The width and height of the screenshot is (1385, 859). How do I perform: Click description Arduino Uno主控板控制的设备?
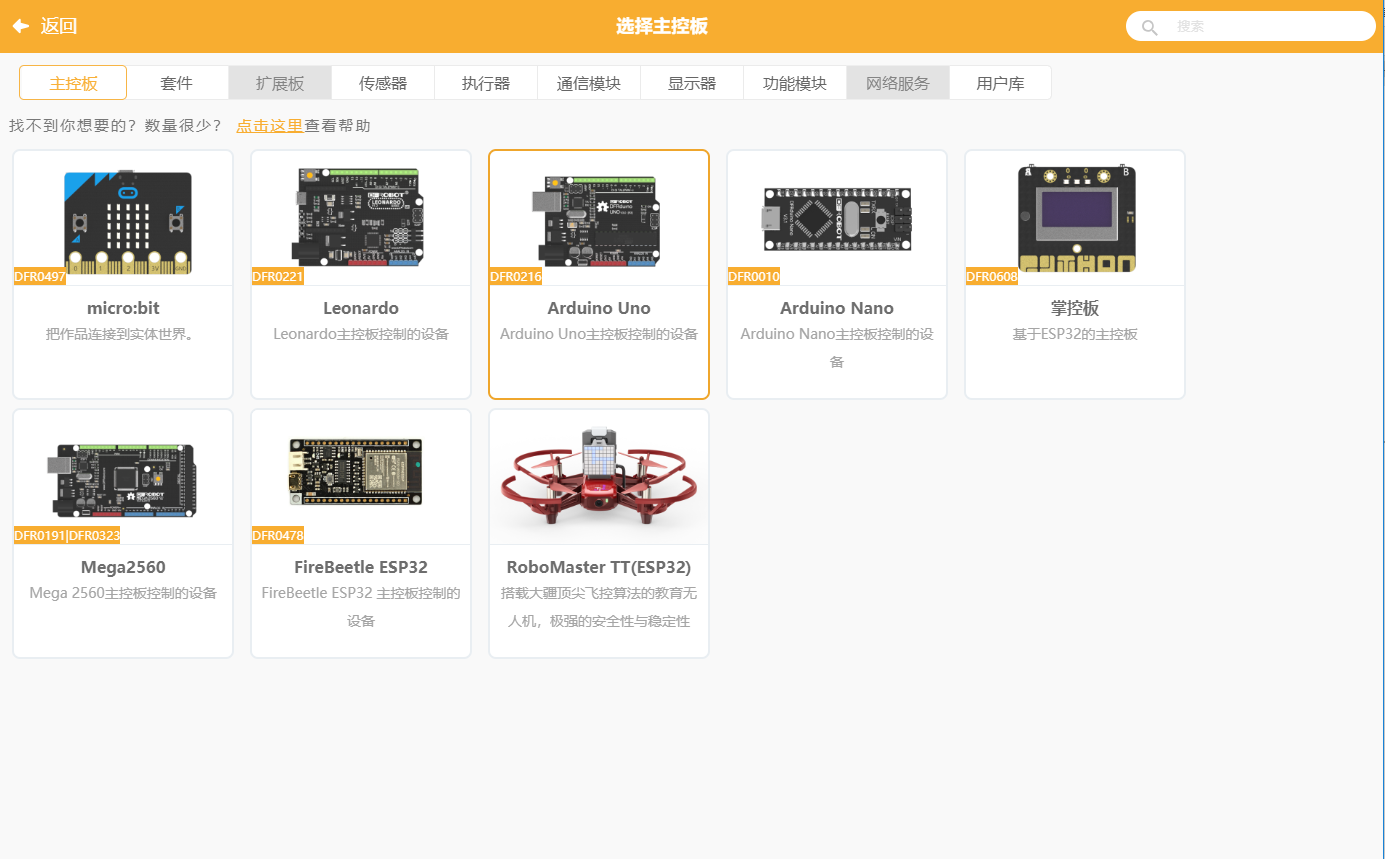(x=599, y=334)
